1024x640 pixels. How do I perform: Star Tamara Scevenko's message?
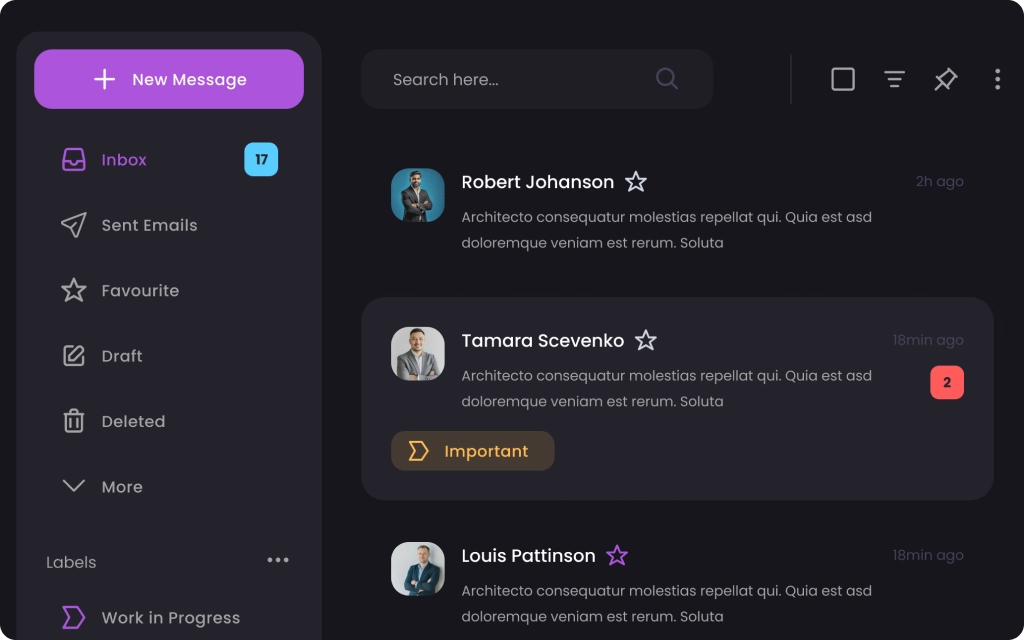pos(646,341)
